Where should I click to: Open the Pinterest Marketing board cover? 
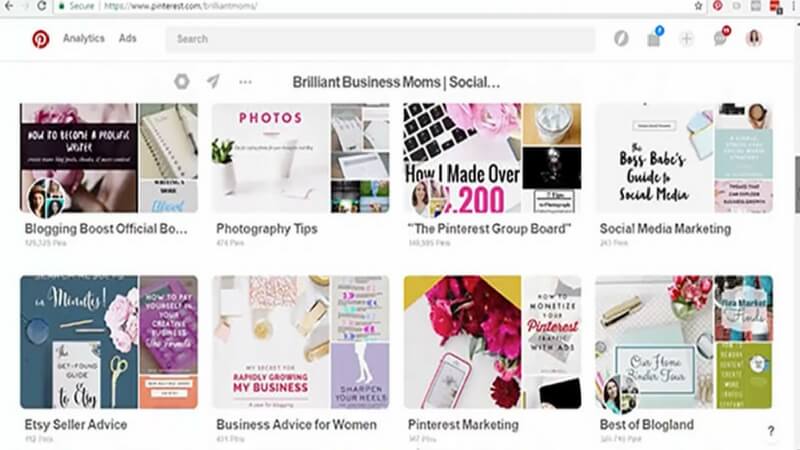point(492,342)
